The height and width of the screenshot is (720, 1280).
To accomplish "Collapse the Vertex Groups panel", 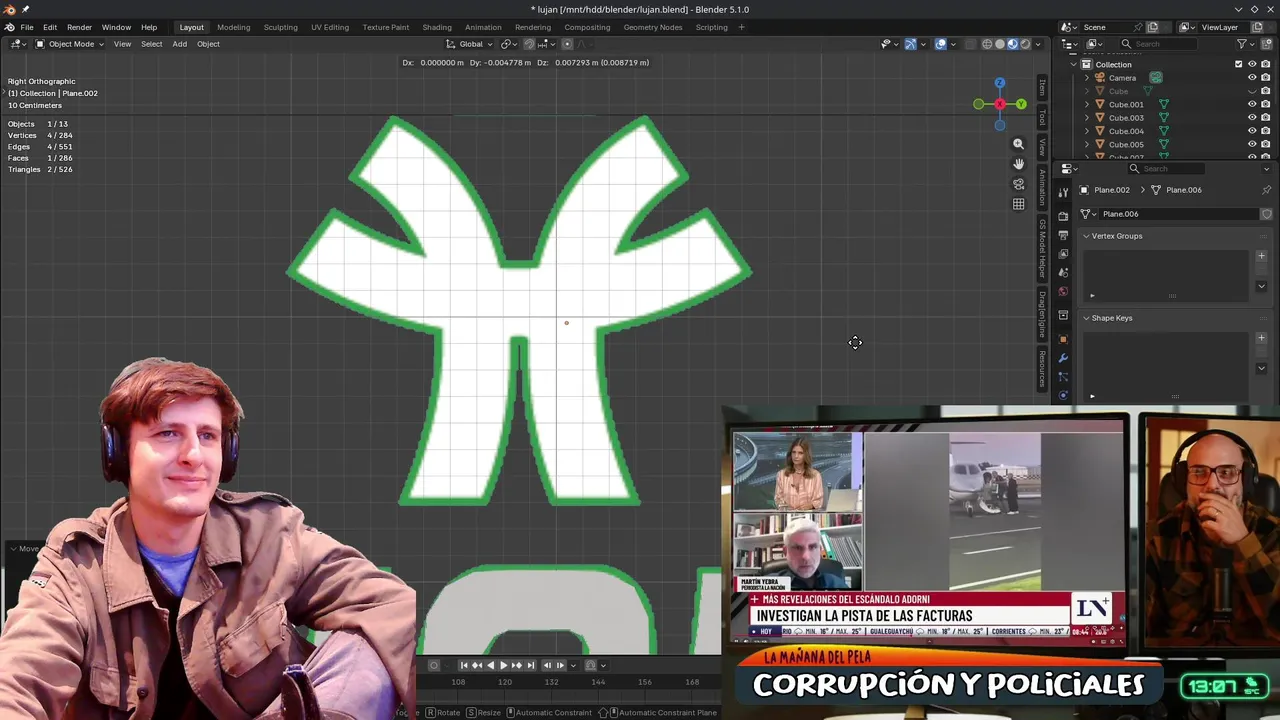I will (x=1086, y=236).
